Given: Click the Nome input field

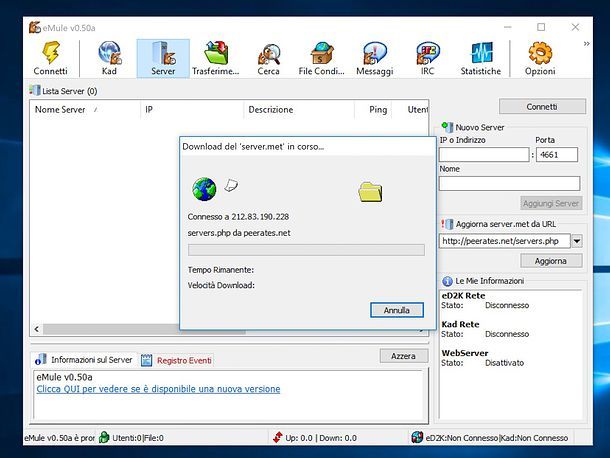Looking at the screenshot, I should (510, 183).
